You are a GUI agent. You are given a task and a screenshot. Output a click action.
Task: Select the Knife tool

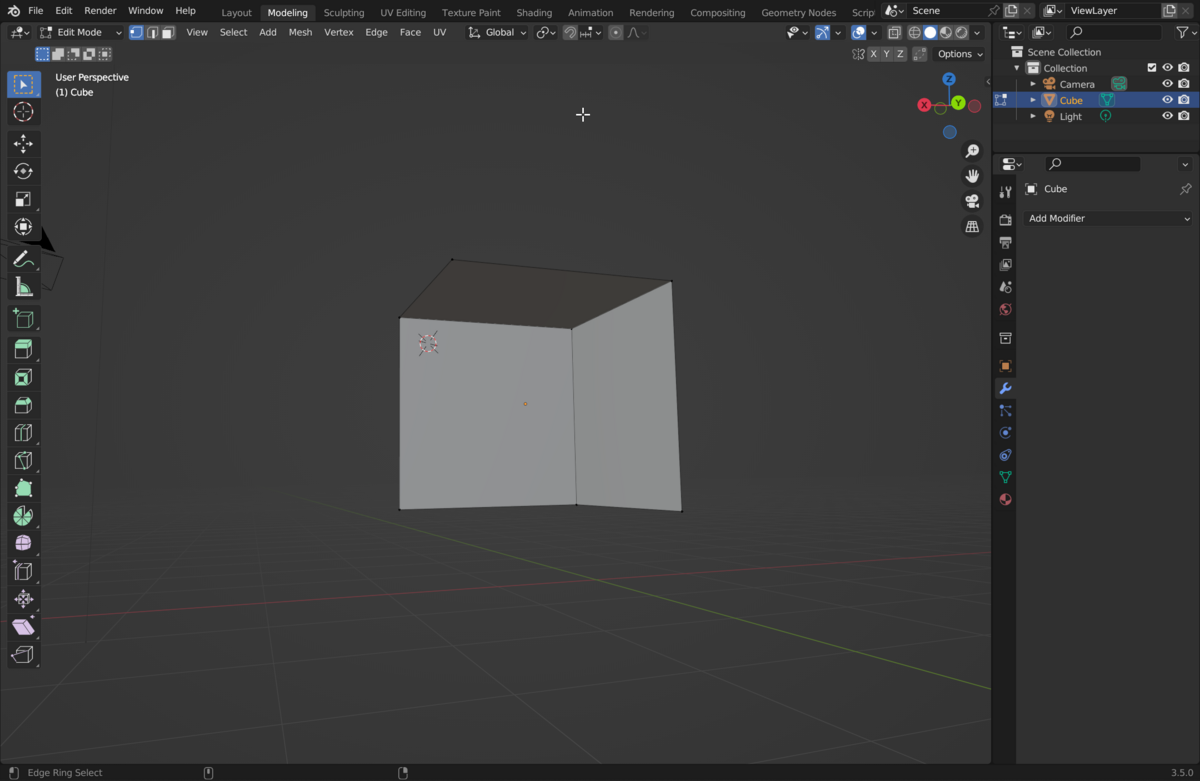23,460
